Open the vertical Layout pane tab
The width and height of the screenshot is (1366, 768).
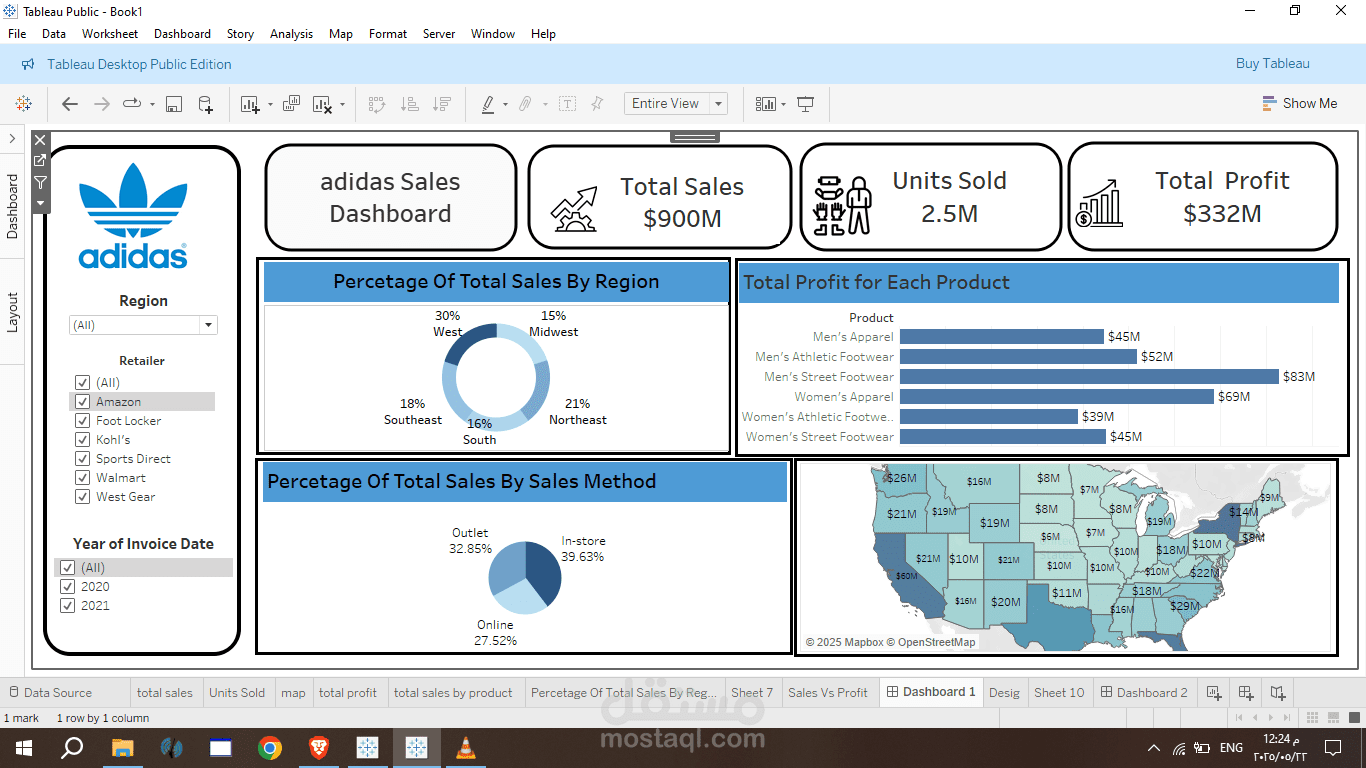point(13,312)
